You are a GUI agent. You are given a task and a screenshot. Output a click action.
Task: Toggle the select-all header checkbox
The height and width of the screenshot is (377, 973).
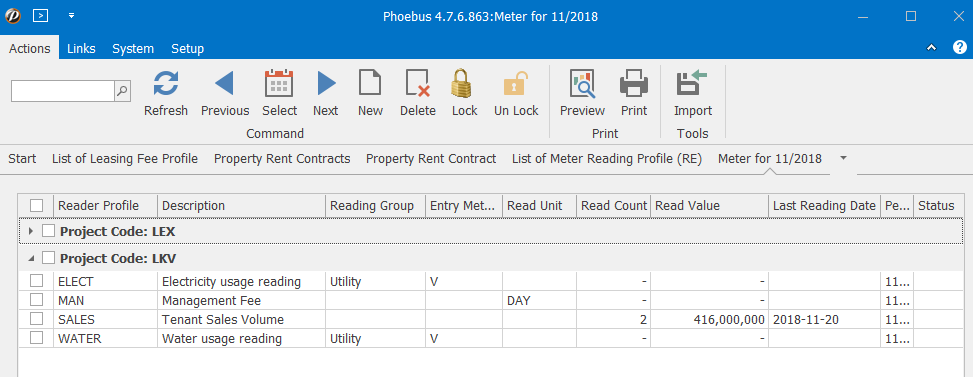click(x=37, y=206)
